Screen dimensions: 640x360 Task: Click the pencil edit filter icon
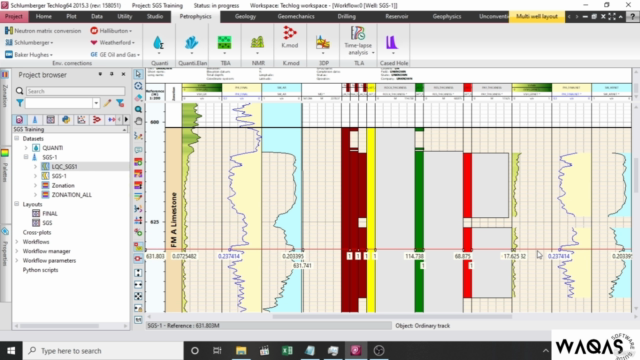coord(107,103)
